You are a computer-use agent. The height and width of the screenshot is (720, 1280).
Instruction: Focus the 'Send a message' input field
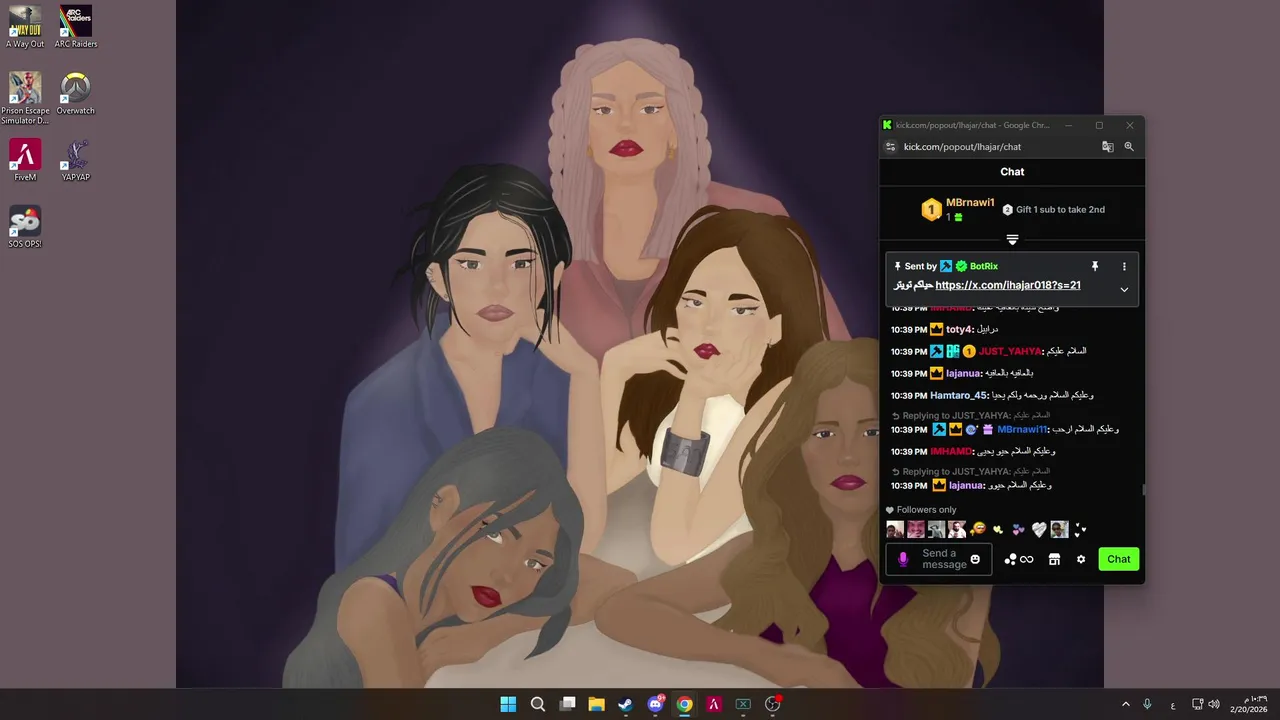(941, 559)
